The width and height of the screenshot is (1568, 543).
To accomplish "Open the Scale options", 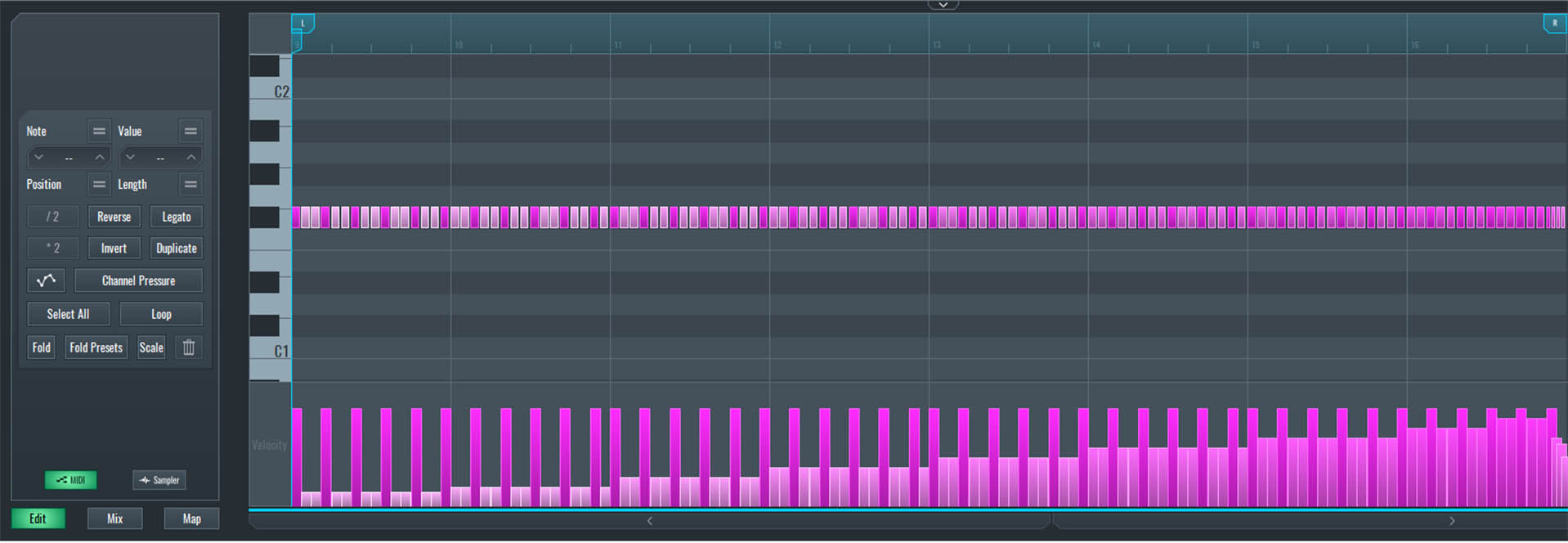I will pyautogui.click(x=151, y=348).
